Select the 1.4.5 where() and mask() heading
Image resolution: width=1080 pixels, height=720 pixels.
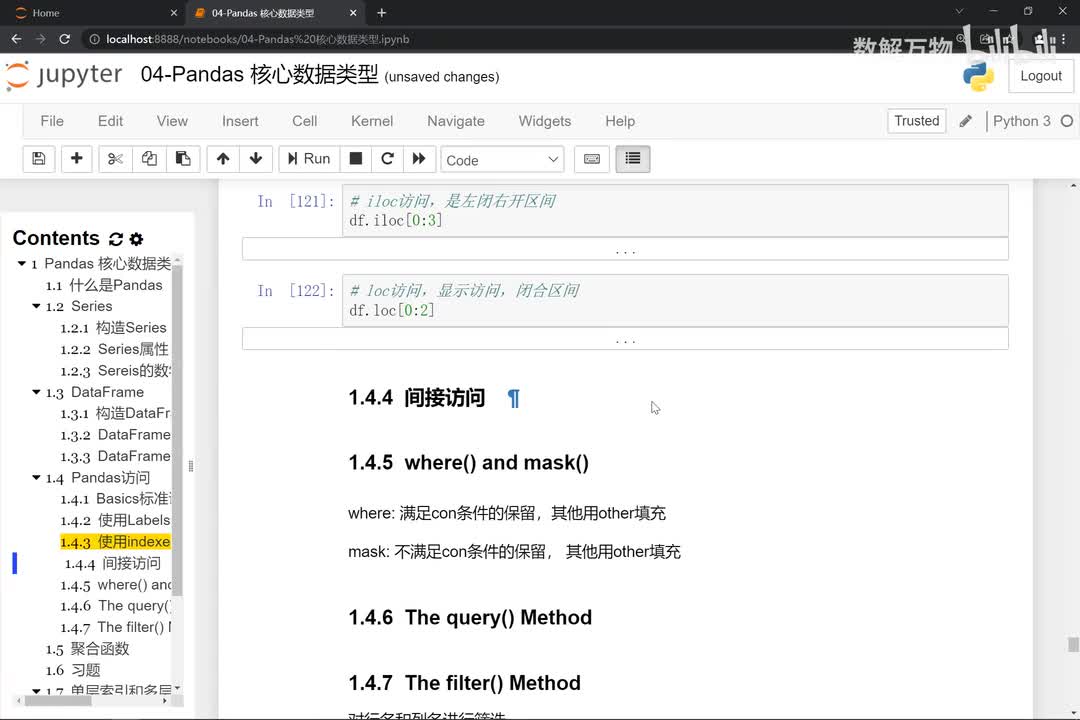pyautogui.click(x=468, y=462)
